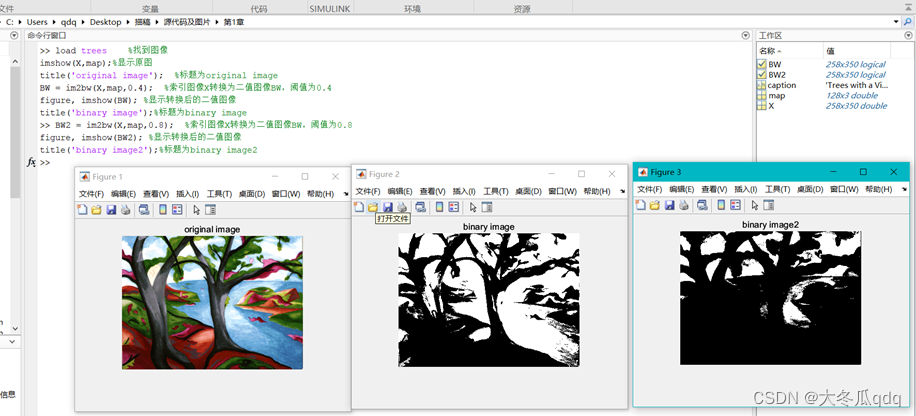Image resolution: width=916 pixels, height=416 pixels.
Task: Click the original image in Figure 1
Action: (213, 303)
